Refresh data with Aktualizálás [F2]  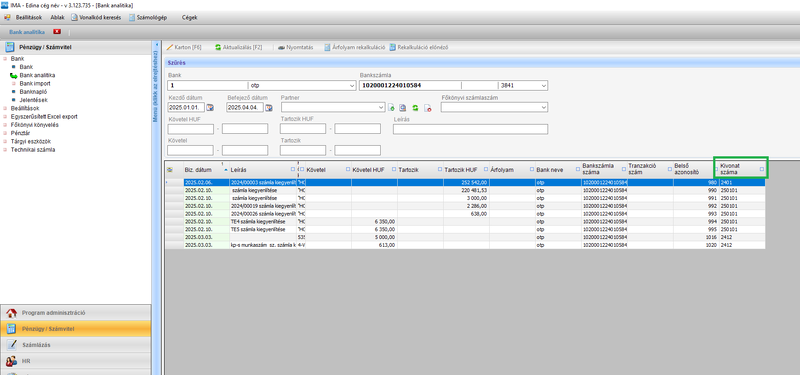pos(238,47)
